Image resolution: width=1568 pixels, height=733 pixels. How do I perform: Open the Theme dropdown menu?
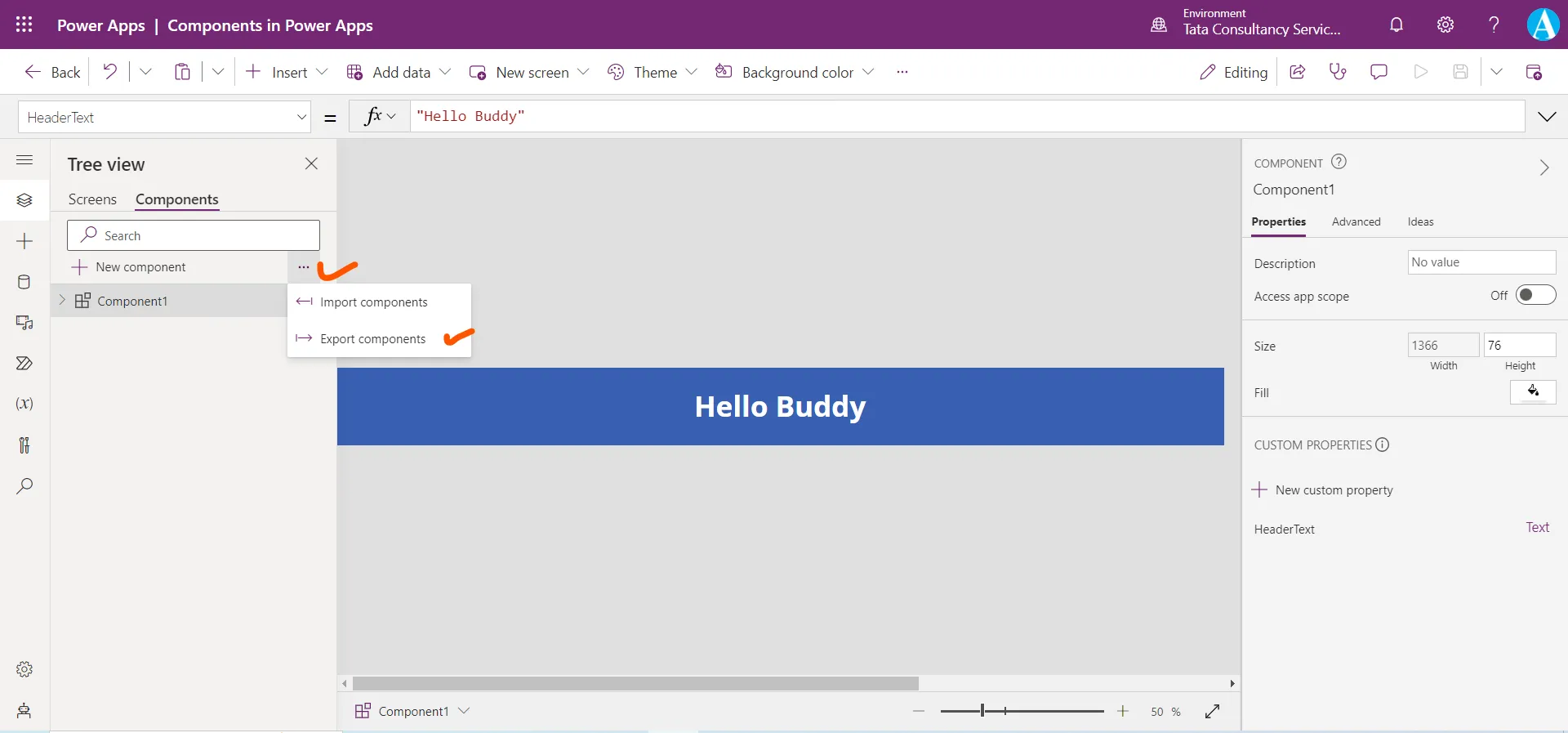653,72
